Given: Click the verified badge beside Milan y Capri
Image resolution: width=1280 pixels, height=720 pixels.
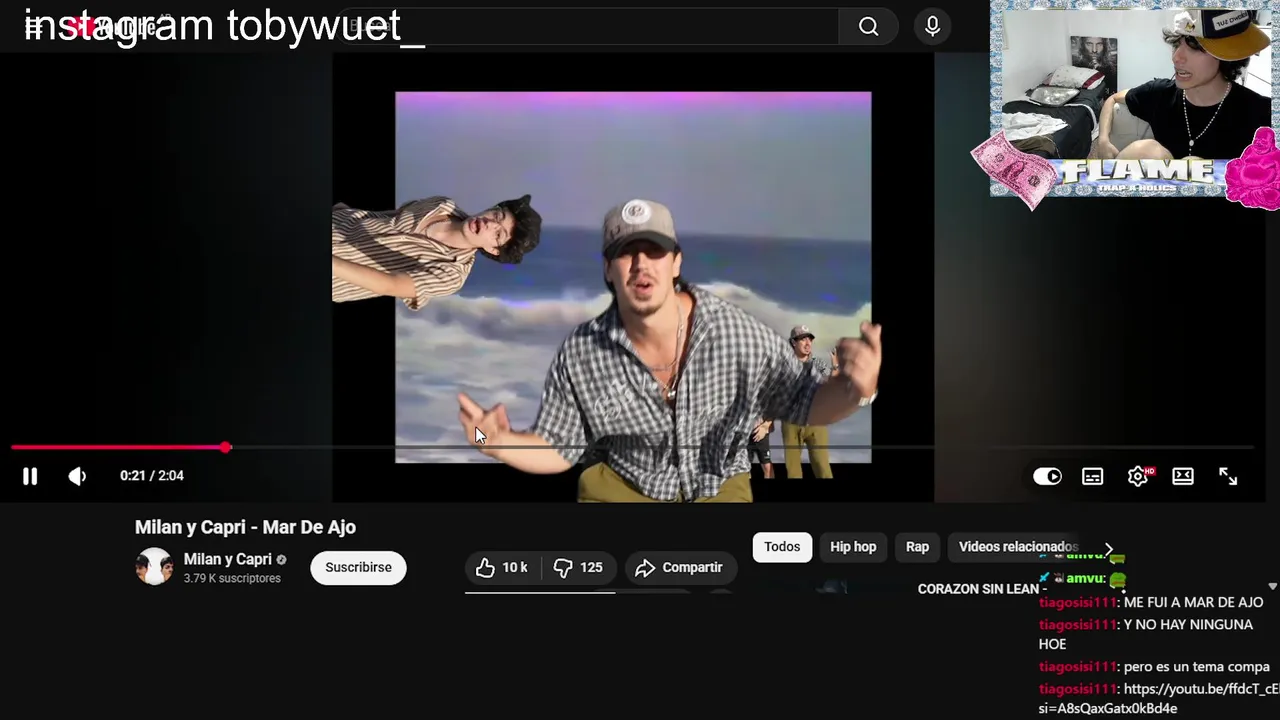Looking at the screenshot, I should click(x=281, y=560).
